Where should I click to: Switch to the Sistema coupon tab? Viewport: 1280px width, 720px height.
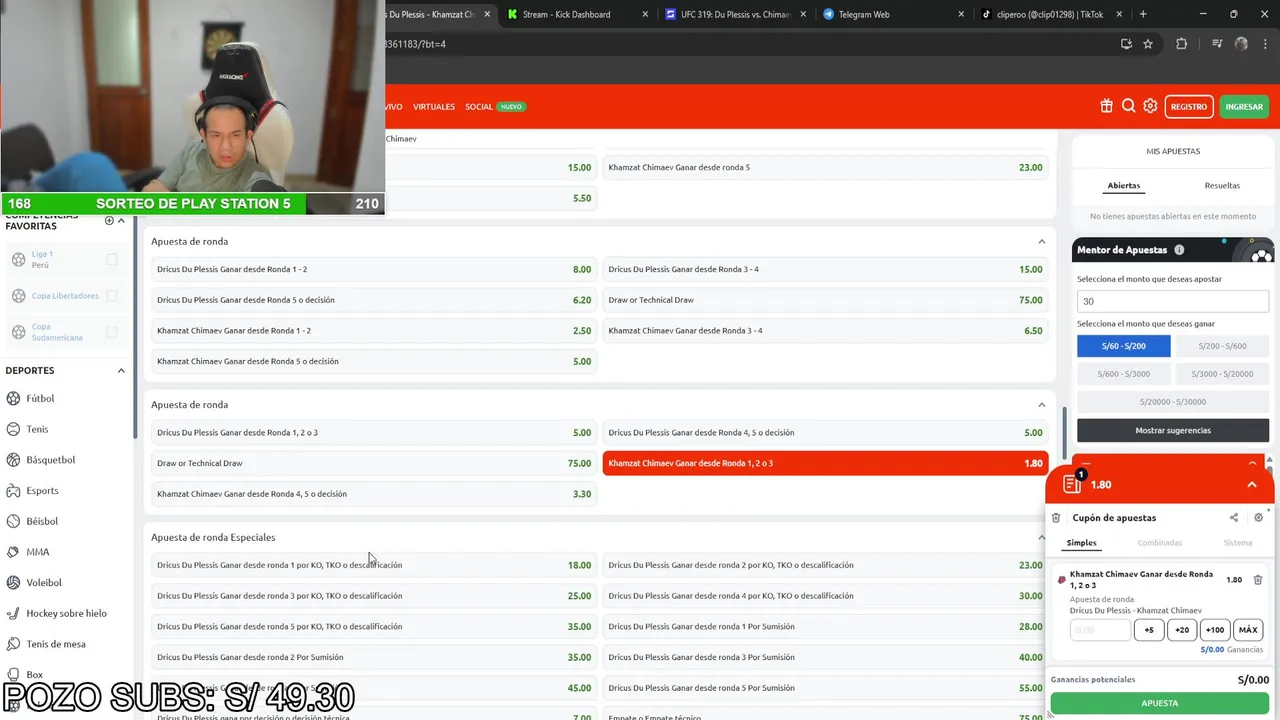[1238, 543]
